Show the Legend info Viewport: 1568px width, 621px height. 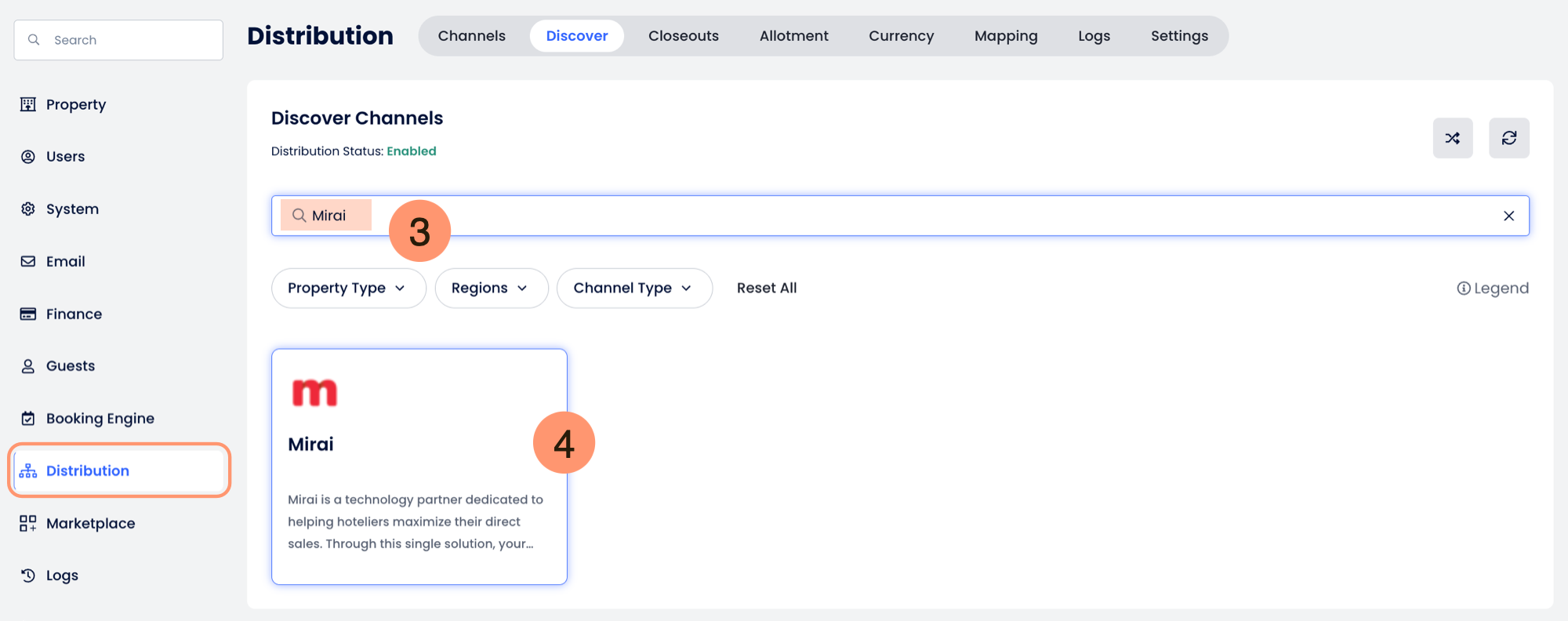[1492, 289]
